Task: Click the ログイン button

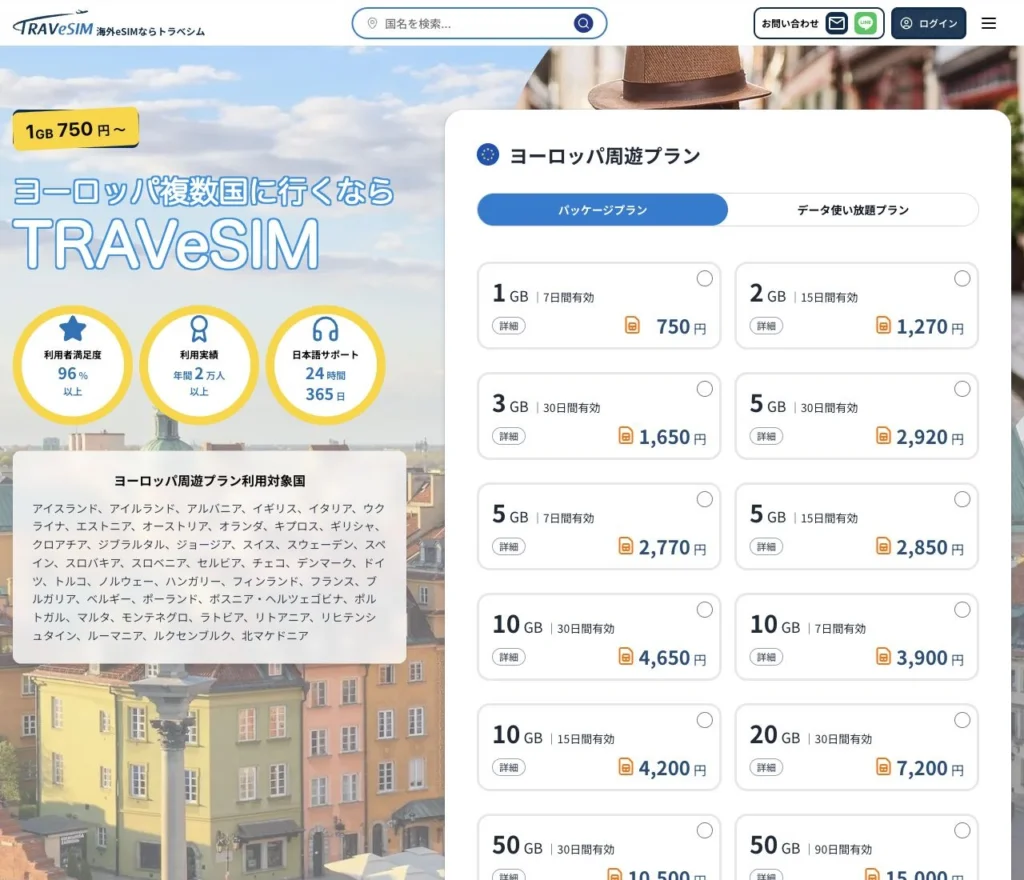Action: point(928,24)
